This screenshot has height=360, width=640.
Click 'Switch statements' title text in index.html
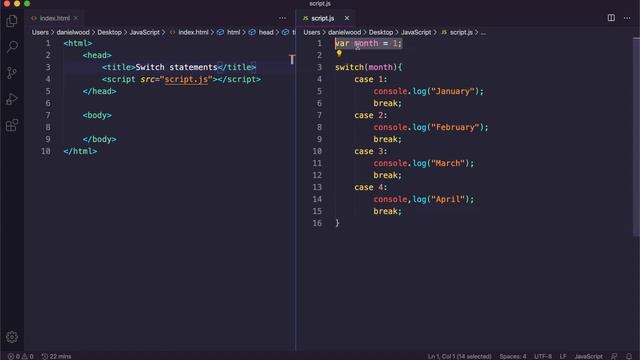[176, 67]
